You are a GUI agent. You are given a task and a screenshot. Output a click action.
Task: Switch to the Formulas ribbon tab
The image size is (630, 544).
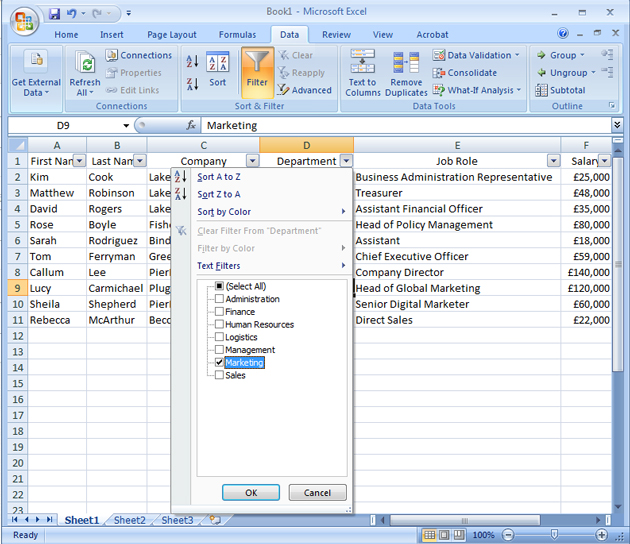pyautogui.click(x=237, y=34)
